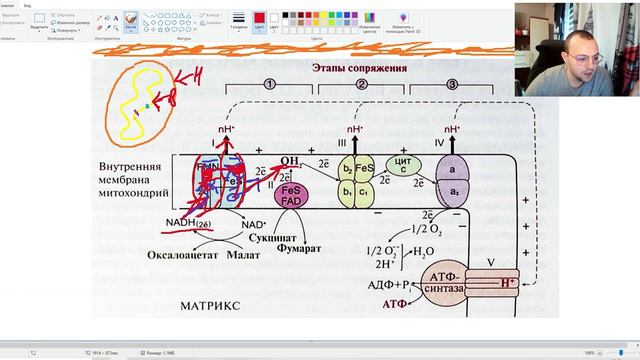
Task: Click the webcam video overlay
Action: (577, 49)
